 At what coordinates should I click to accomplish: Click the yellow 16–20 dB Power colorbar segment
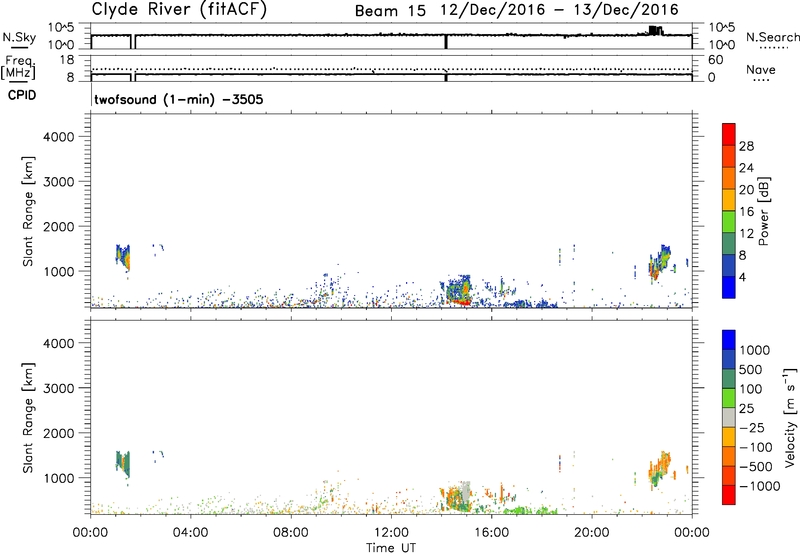pyautogui.click(x=729, y=200)
